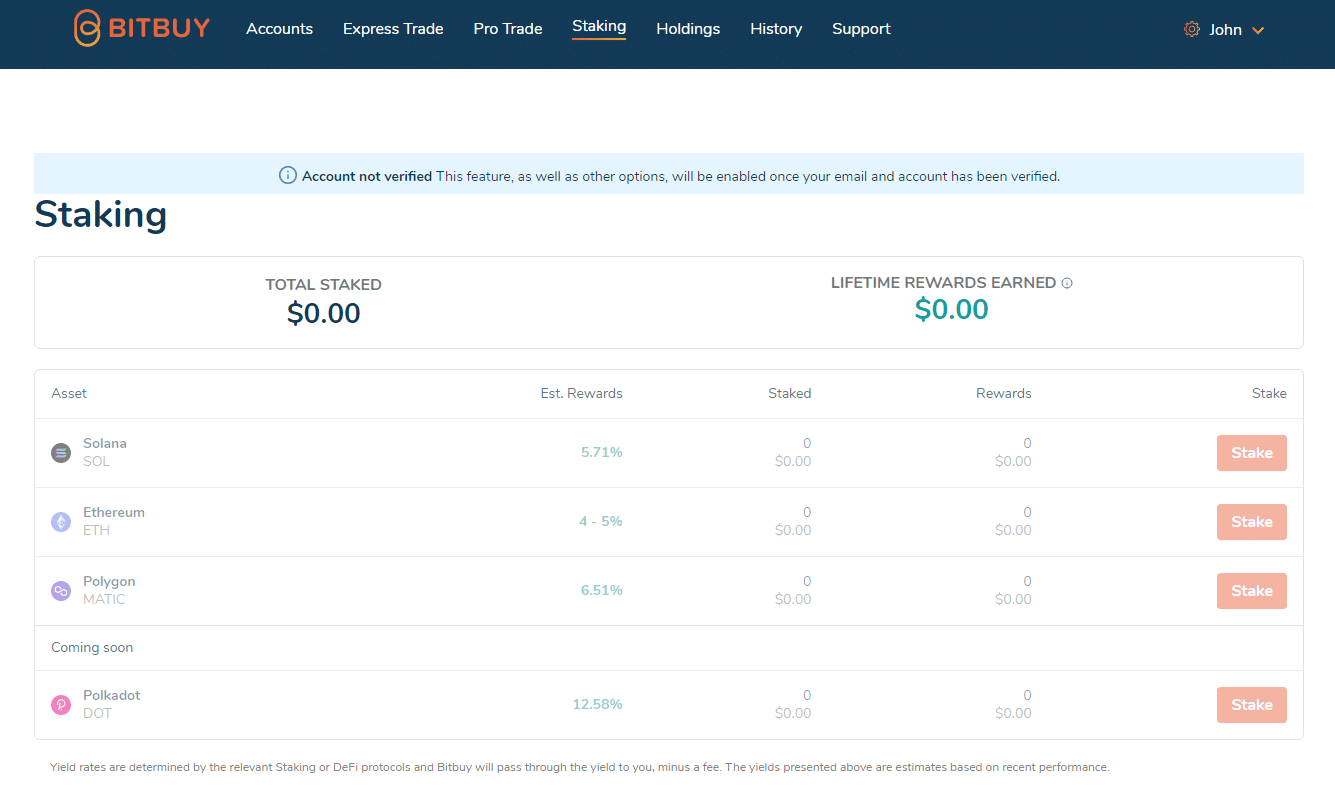Expand the John account dropdown arrow
This screenshot has height=803, width=1335.
(1258, 30)
